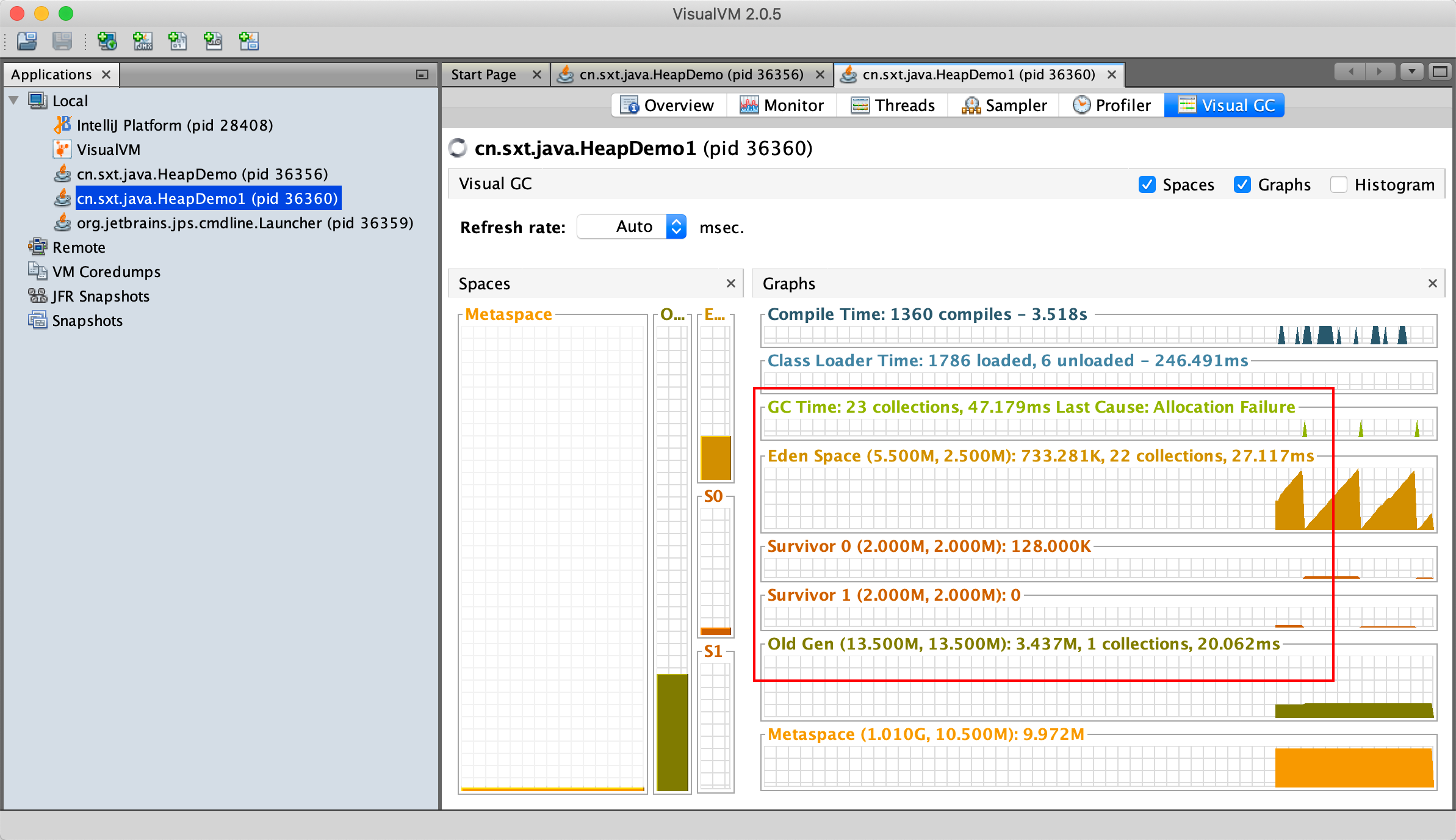The width and height of the screenshot is (1456, 840).
Task: Click the loading spinner beside HeapDemo1 title
Action: pyautogui.click(x=458, y=148)
